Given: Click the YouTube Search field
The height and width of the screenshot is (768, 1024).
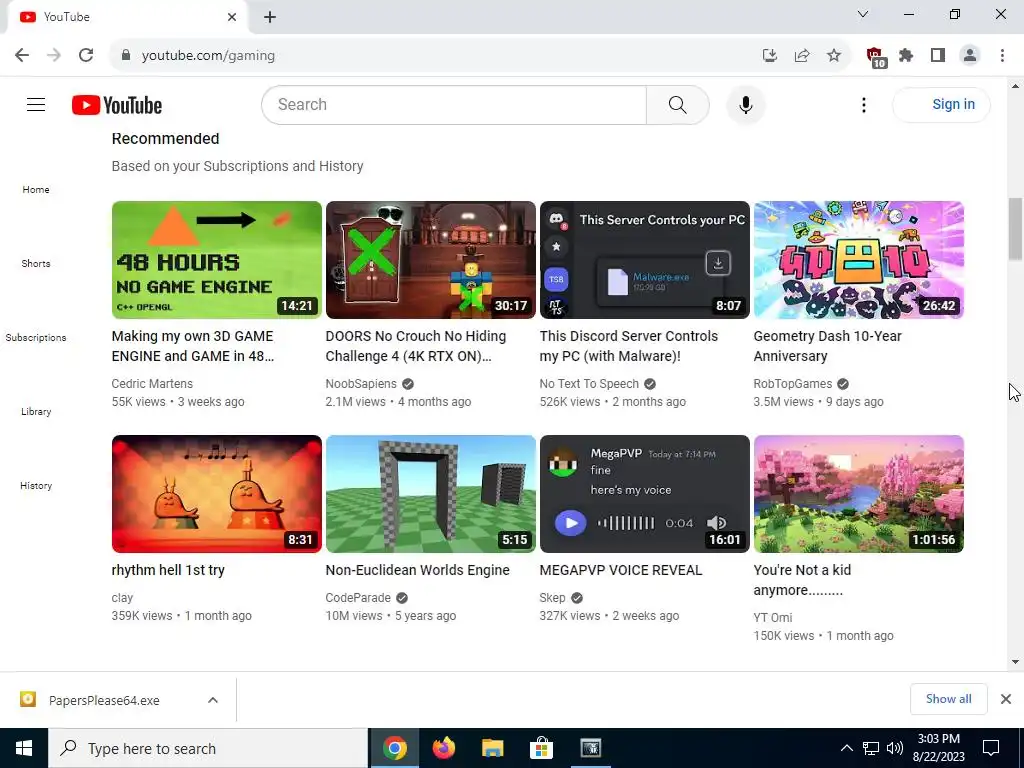Looking at the screenshot, I should [x=454, y=104].
